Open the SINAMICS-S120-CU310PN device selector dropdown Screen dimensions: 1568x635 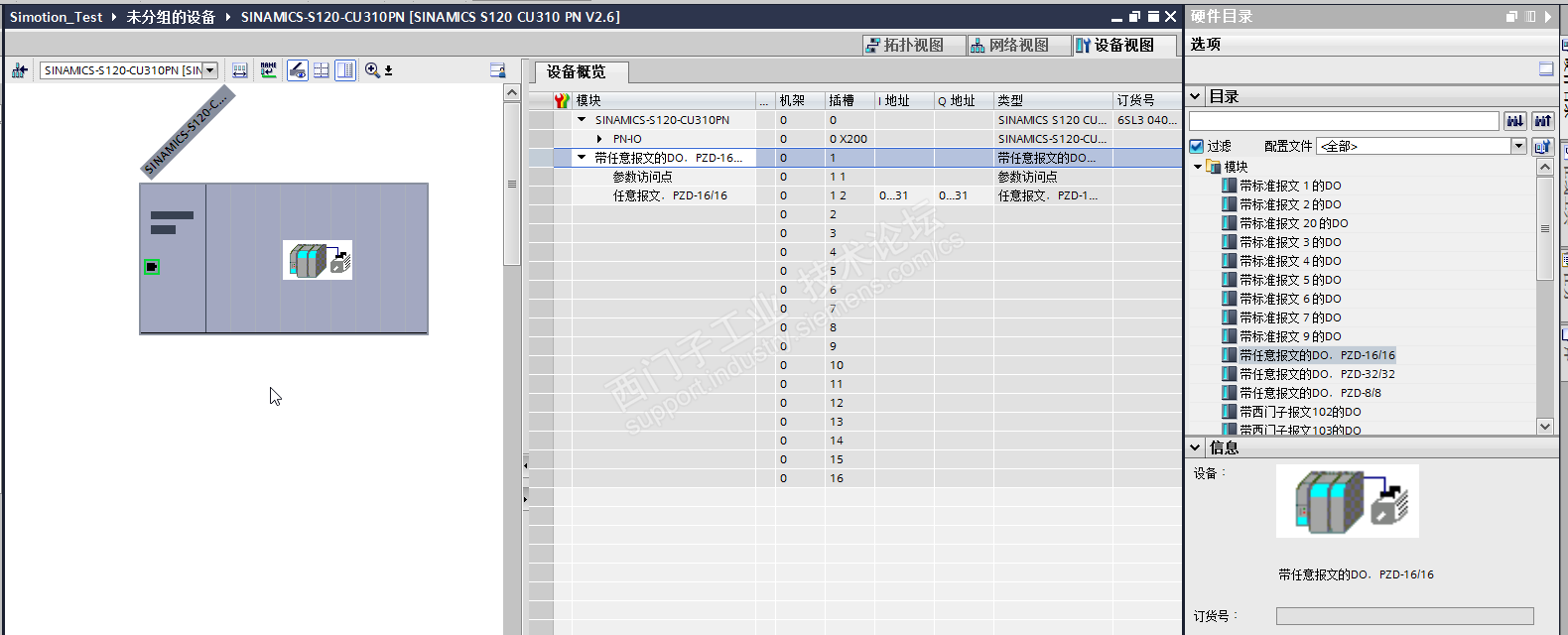coord(210,70)
